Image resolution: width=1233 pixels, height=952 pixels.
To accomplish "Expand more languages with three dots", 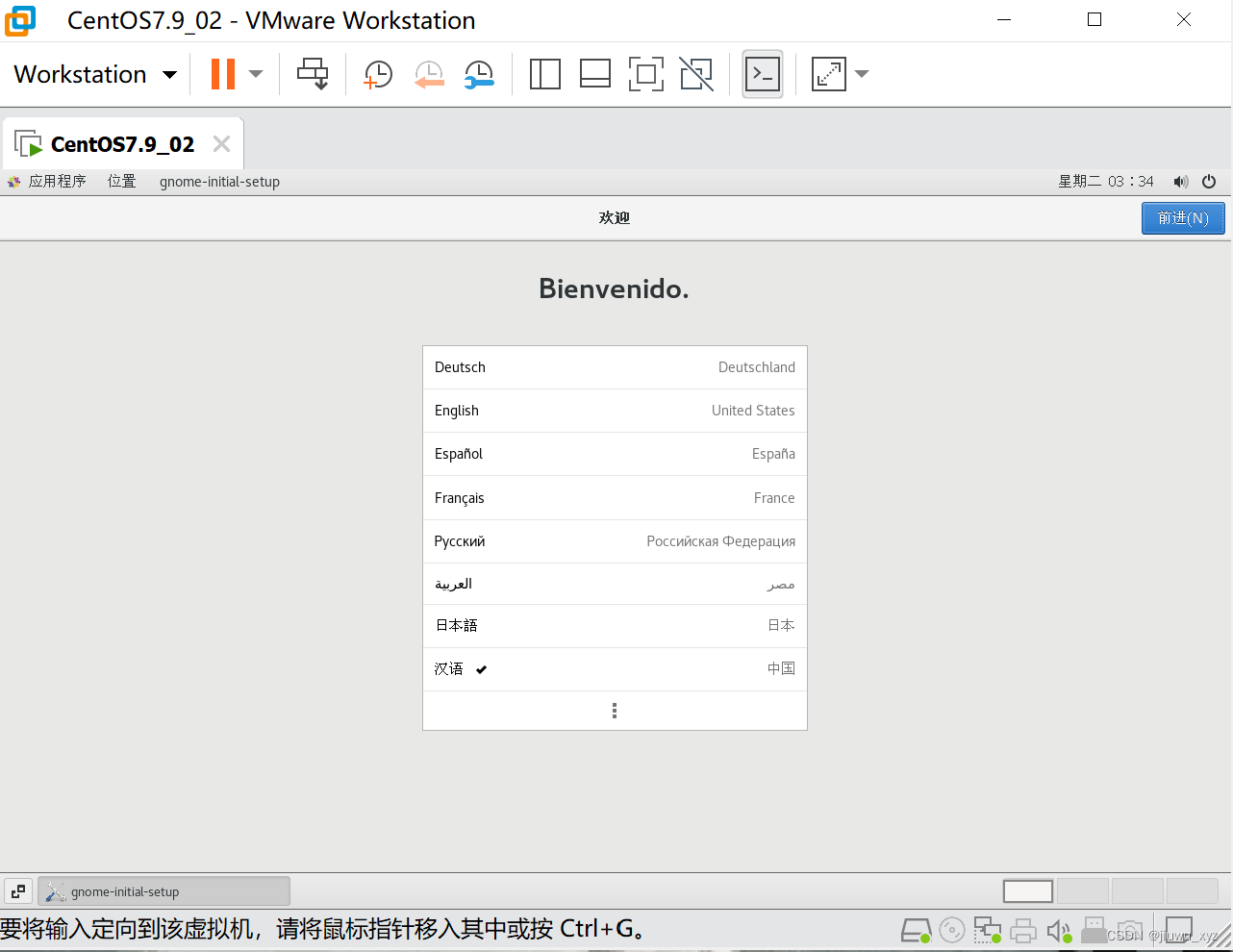I will click(x=615, y=711).
